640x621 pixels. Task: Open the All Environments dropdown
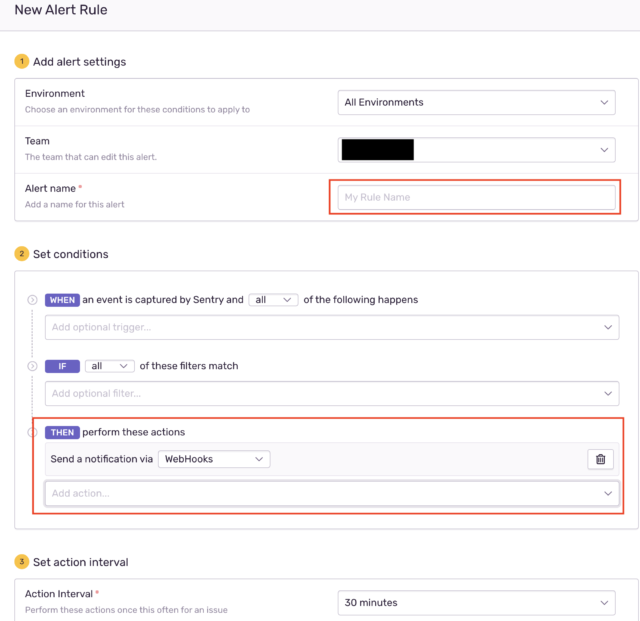[476, 102]
